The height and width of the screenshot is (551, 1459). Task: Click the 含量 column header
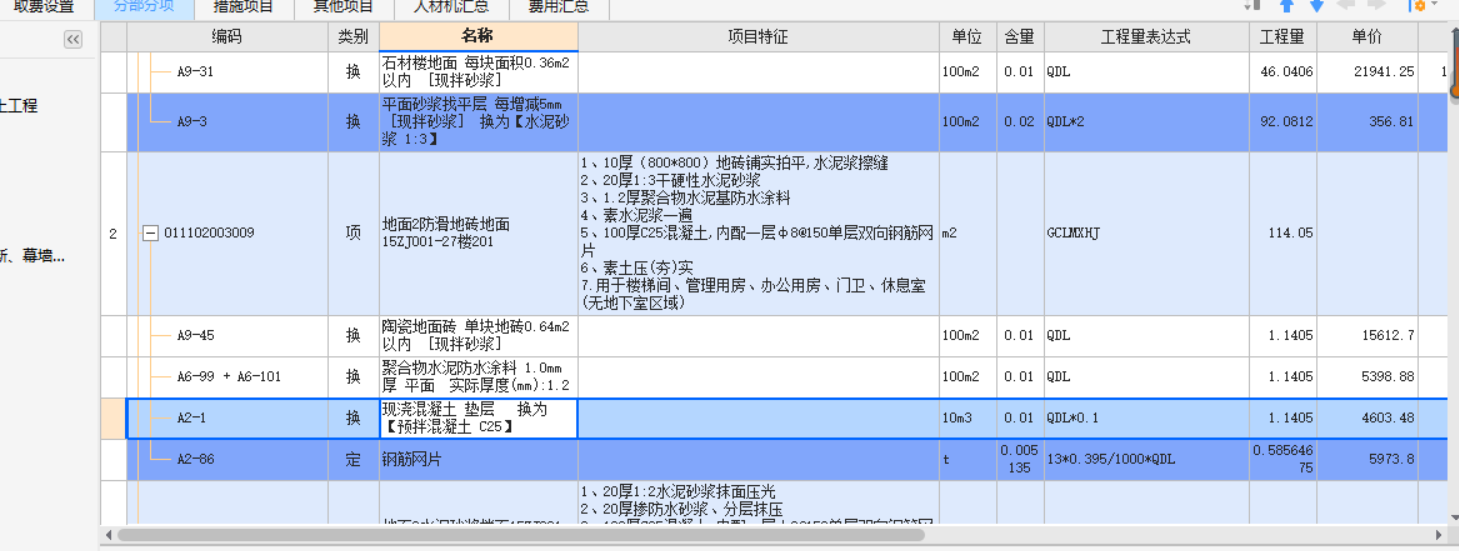[1020, 37]
